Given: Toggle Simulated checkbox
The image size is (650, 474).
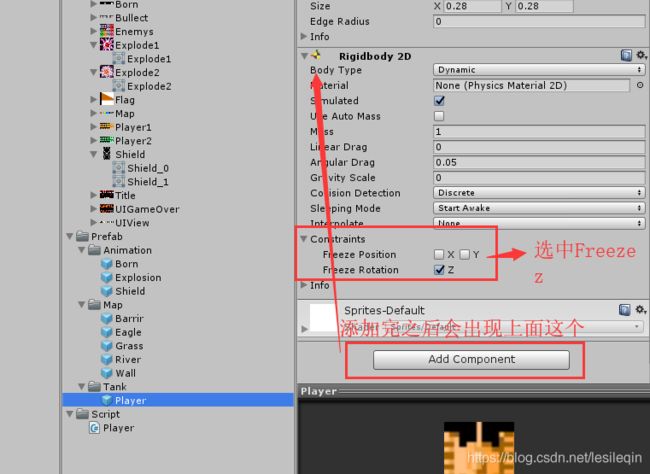Looking at the screenshot, I should click(439, 101).
